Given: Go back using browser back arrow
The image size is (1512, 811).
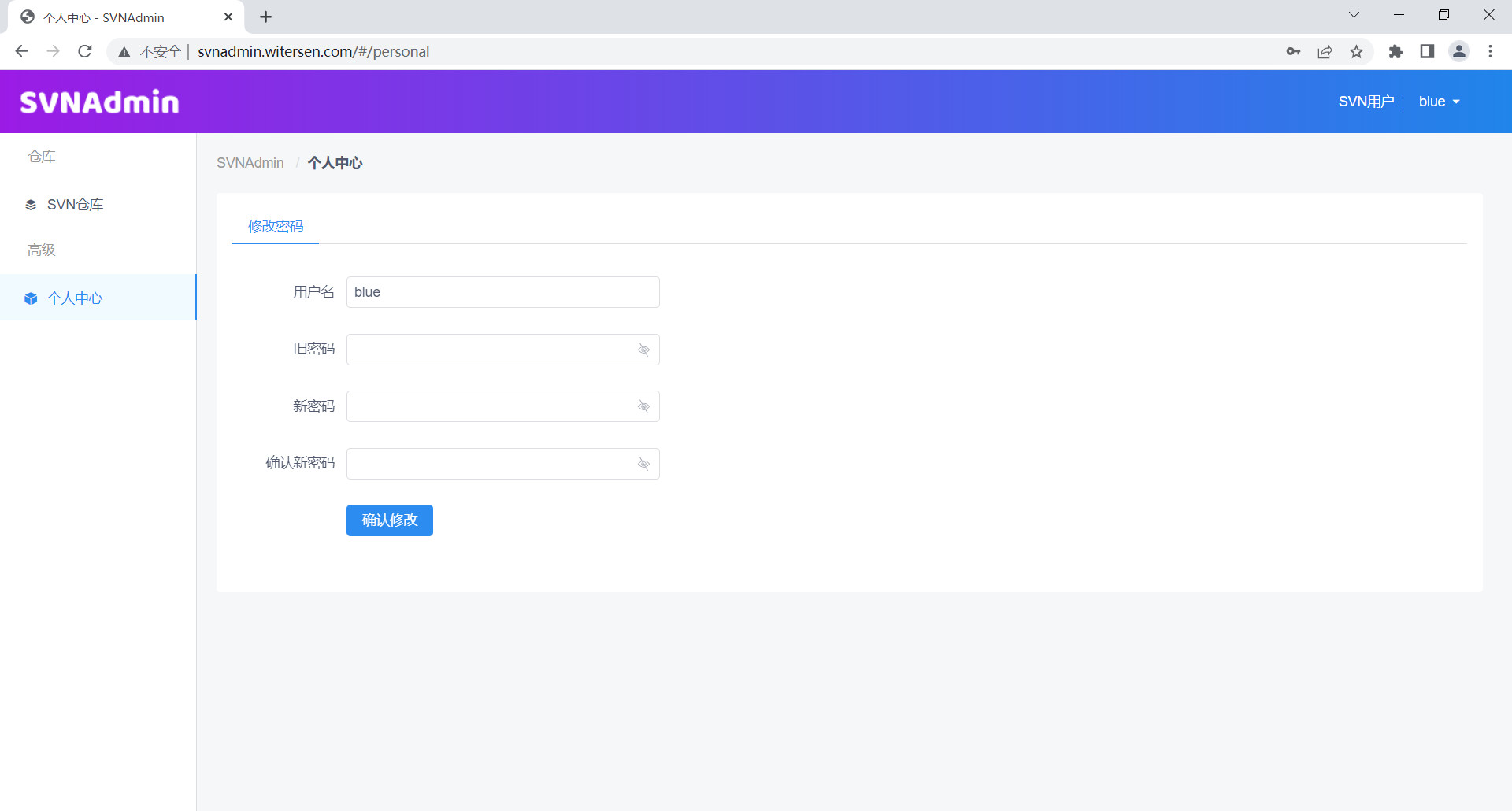Looking at the screenshot, I should coord(22,52).
